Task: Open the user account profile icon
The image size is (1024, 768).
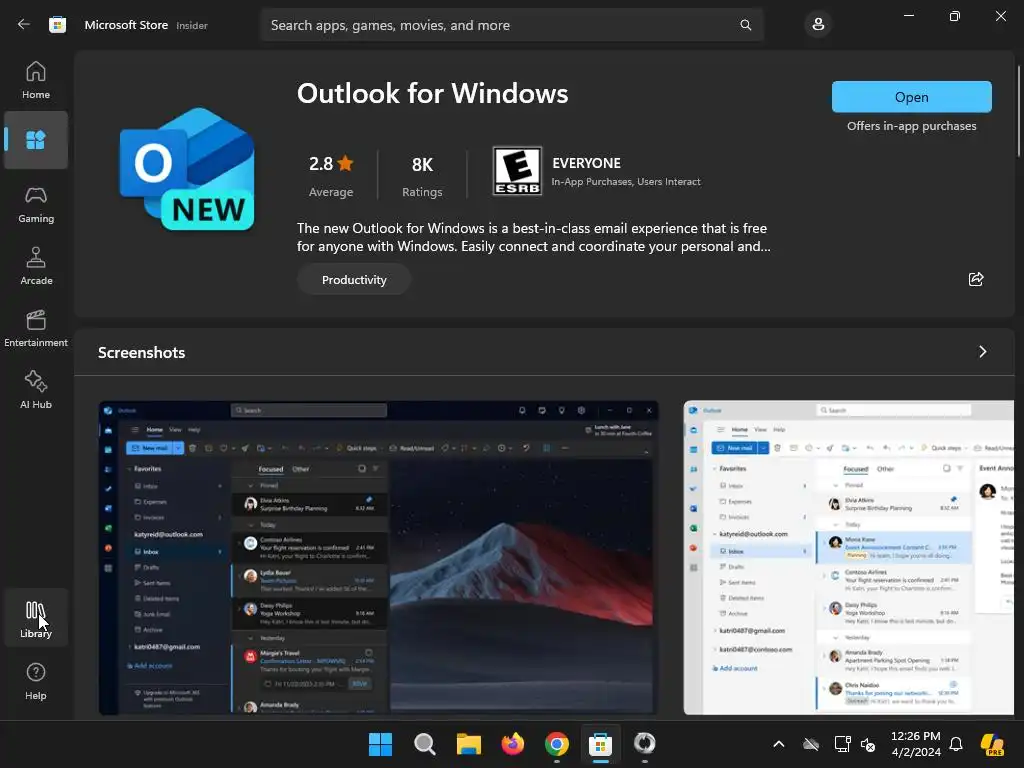Action: pos(818,25)
